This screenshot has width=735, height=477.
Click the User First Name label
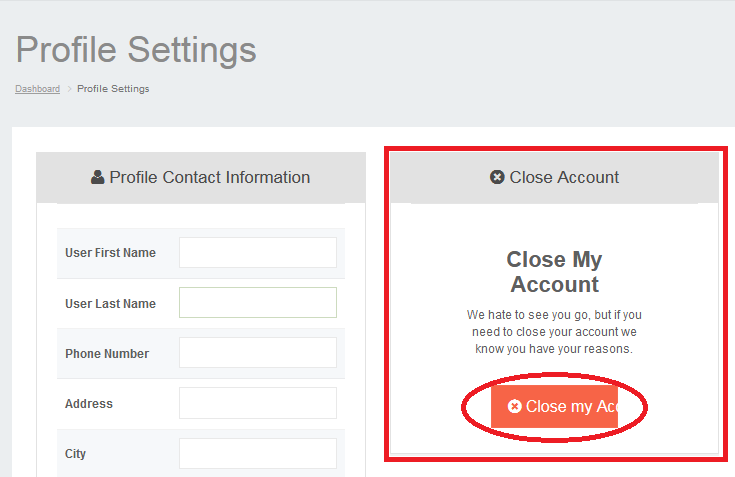[110, 253]
